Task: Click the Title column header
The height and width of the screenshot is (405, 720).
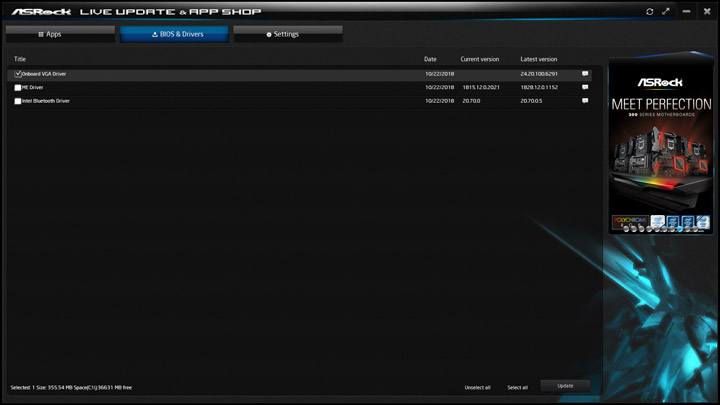Action: [x=20, y=59]
